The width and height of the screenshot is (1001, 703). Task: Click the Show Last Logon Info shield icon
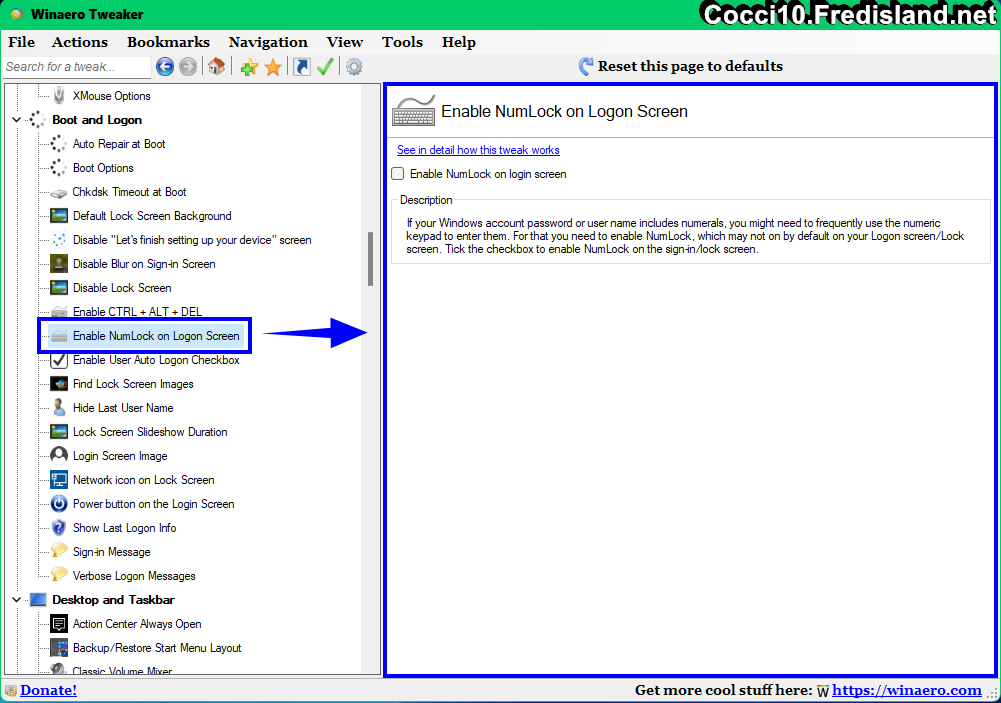pyautogui.click(x=59, y=527)
